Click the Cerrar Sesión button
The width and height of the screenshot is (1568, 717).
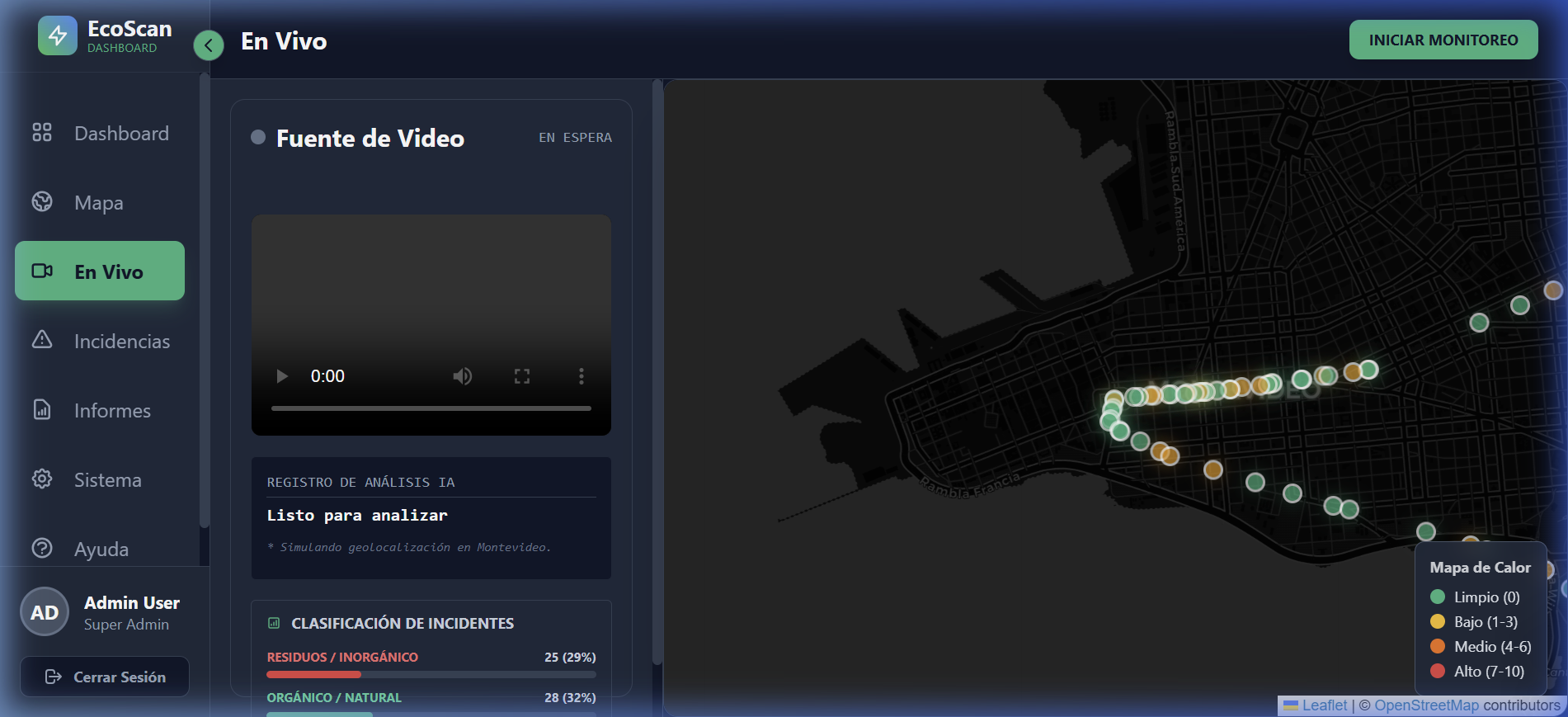pyautogui.click(x=105, y=677)
